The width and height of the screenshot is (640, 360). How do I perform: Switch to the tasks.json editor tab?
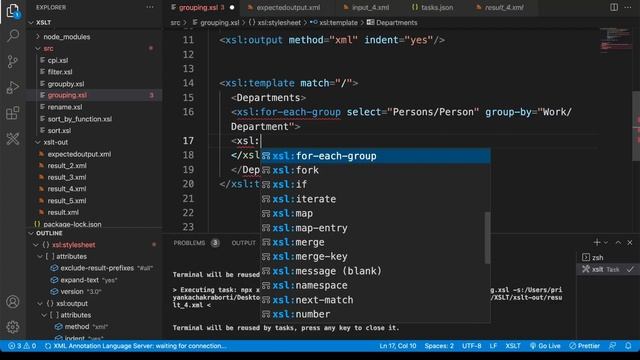pyautogui.click(x=437, y=7)
